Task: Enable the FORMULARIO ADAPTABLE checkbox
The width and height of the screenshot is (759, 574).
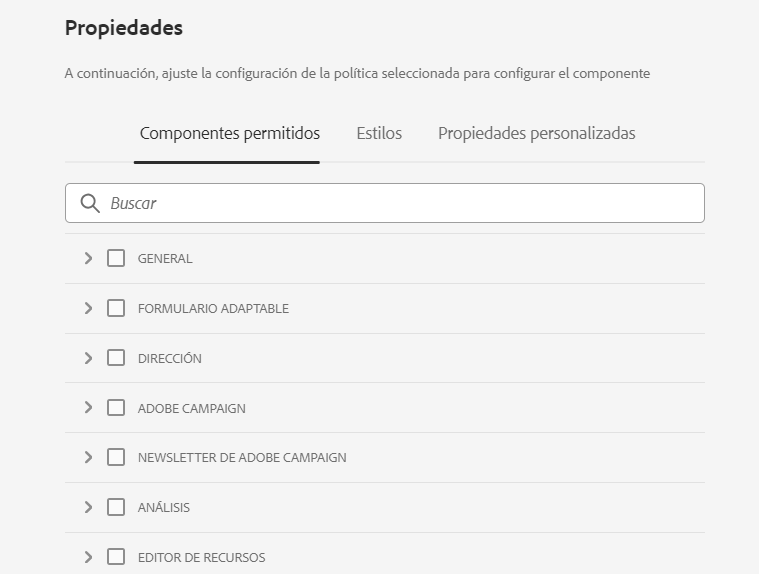Action: click(116, 308)
